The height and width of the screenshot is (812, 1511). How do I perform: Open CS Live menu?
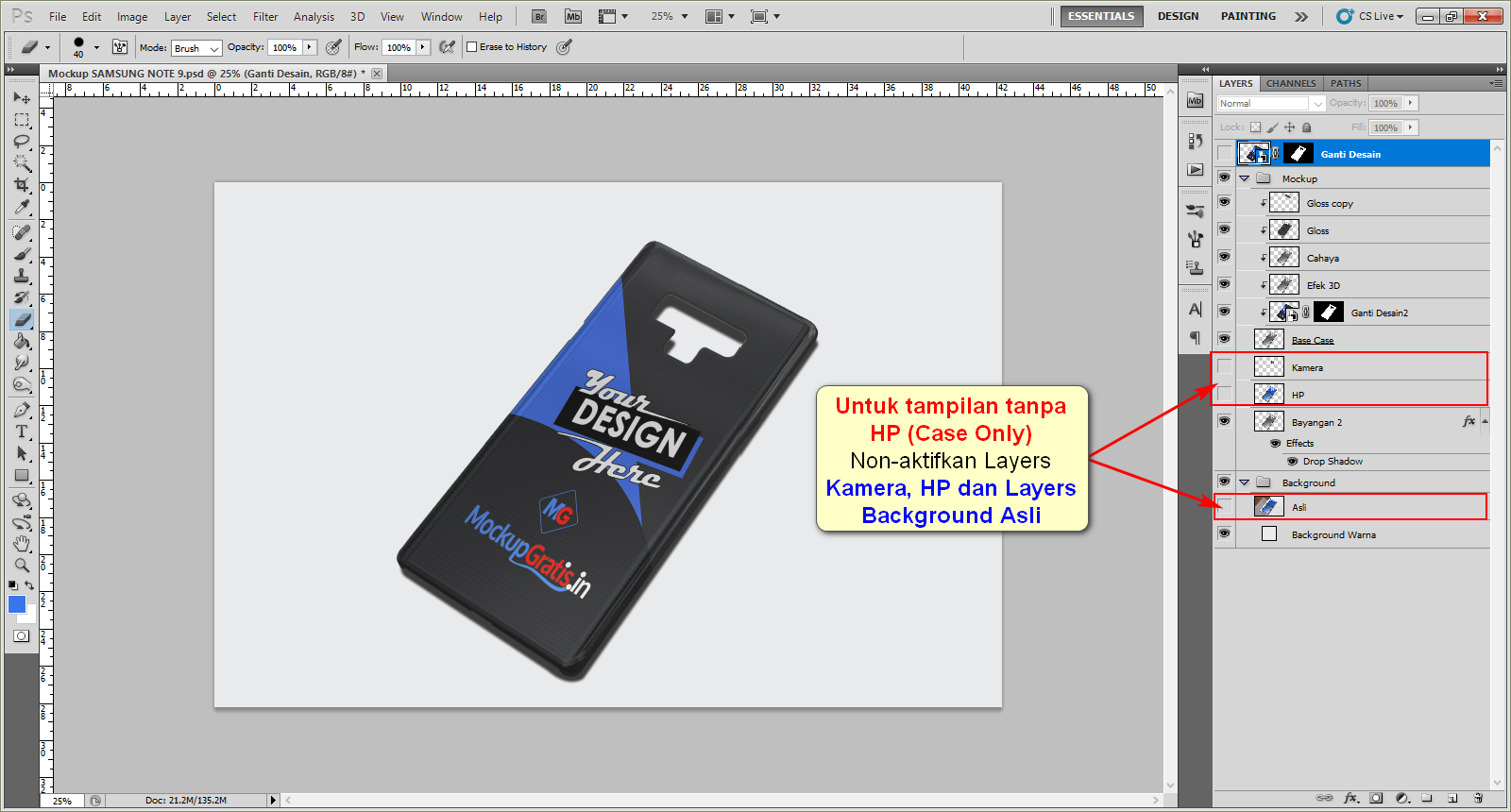1371,16
